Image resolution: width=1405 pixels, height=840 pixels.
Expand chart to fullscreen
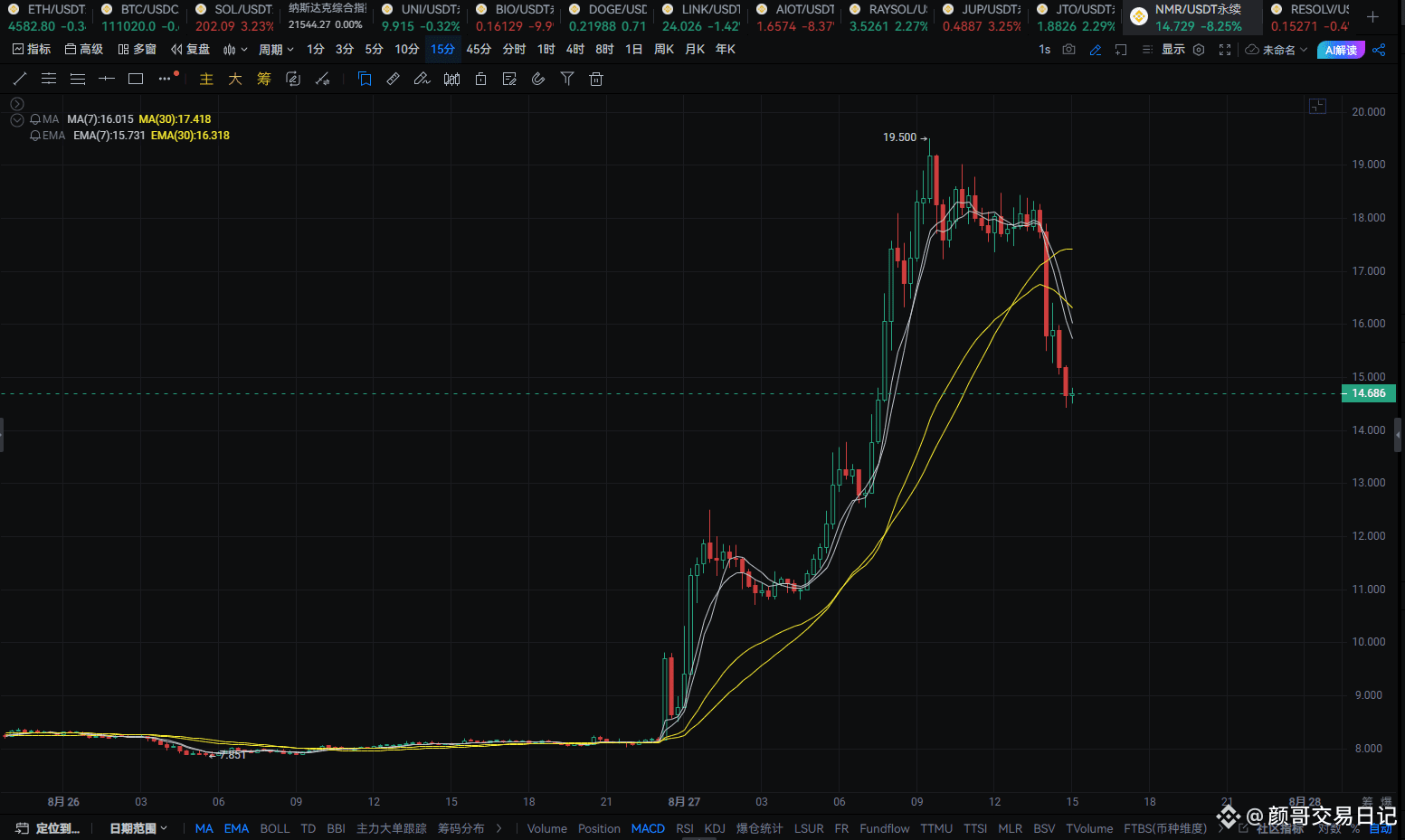(x=1224, y=50)
